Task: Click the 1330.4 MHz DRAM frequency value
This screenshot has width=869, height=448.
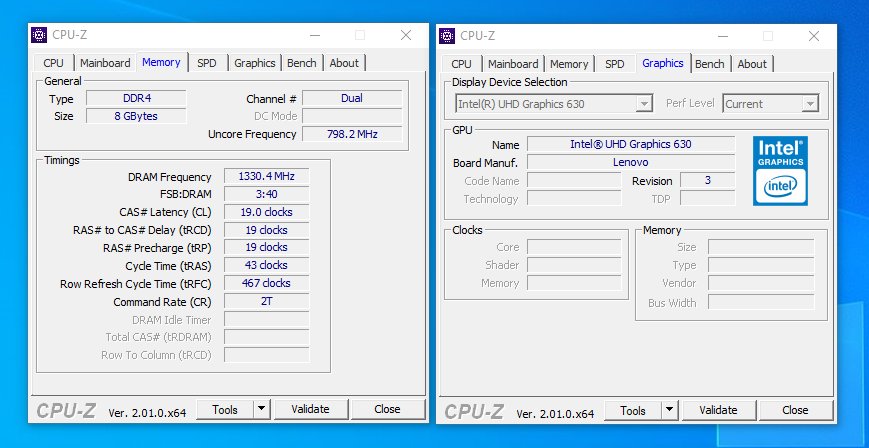Action: (x=267, y=176)
